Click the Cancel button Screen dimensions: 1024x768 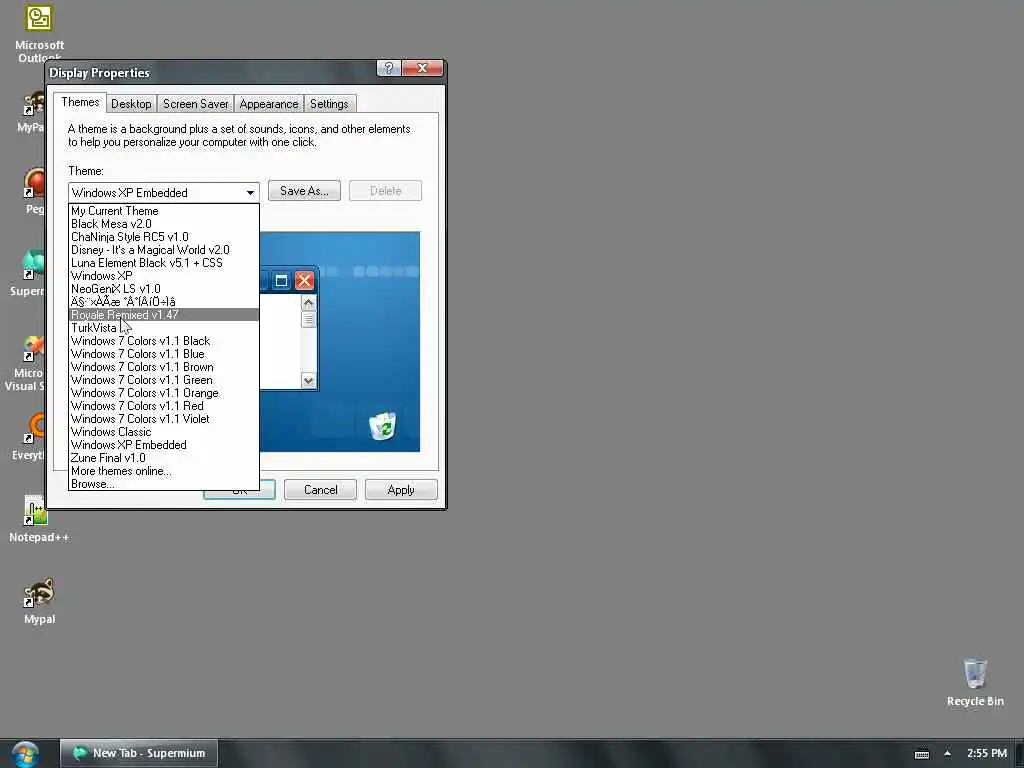pyautogui.click(x=320, y=490)
